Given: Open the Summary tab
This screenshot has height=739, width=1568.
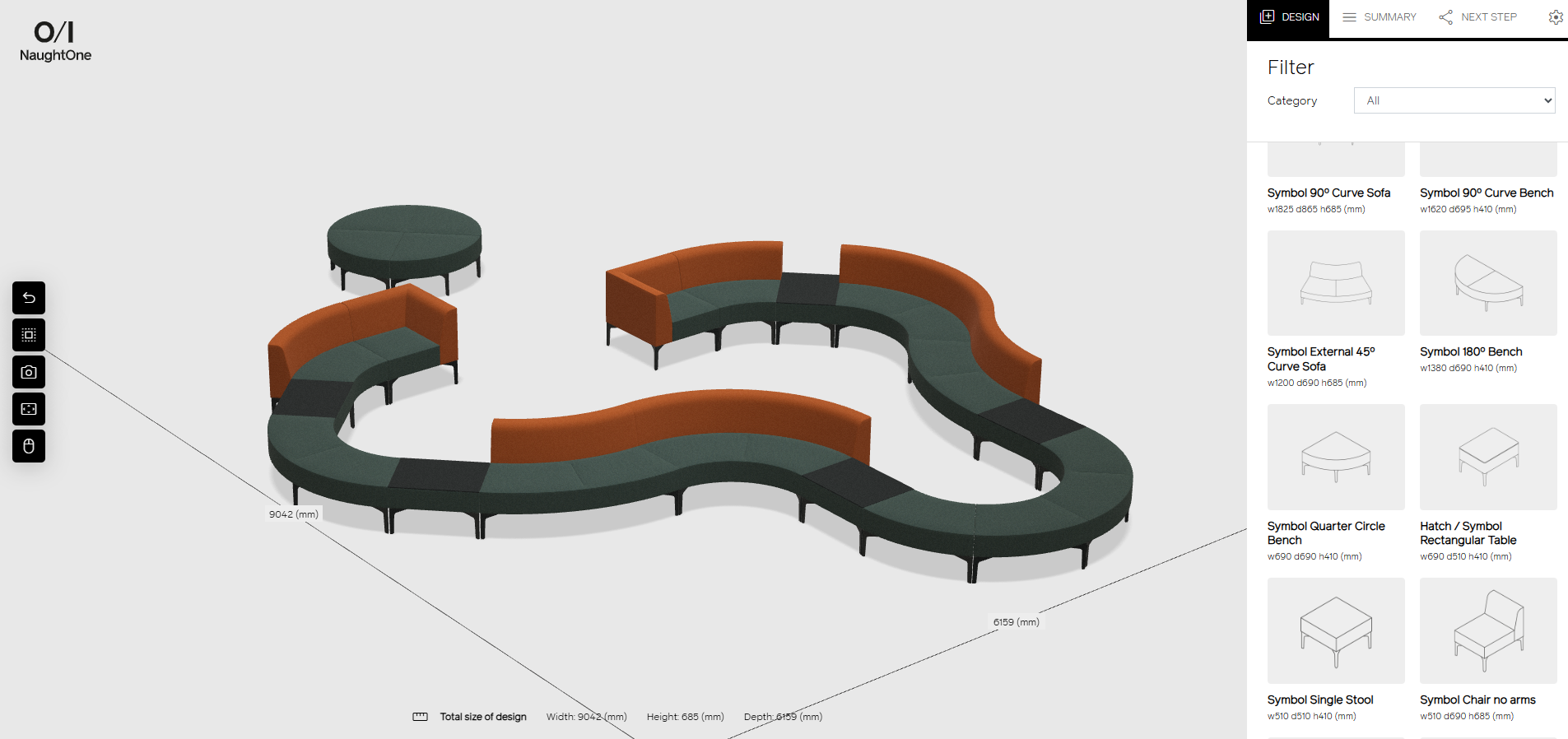Looking at the screenshot, I should (1380, 17).
